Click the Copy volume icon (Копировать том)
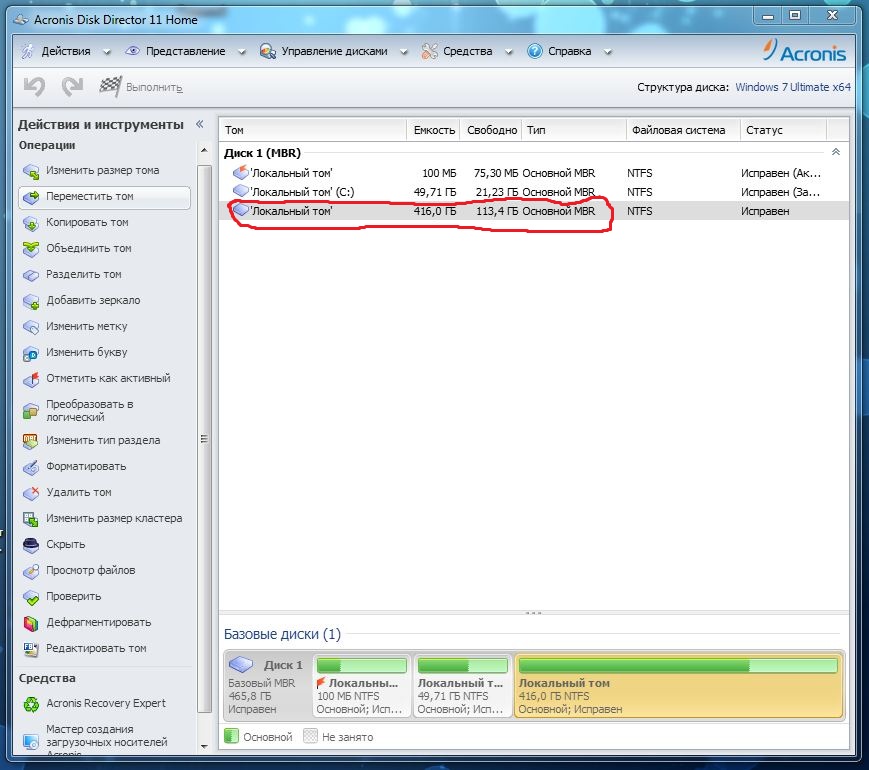The height and width of the screenshot is (770, 869). 31,223
